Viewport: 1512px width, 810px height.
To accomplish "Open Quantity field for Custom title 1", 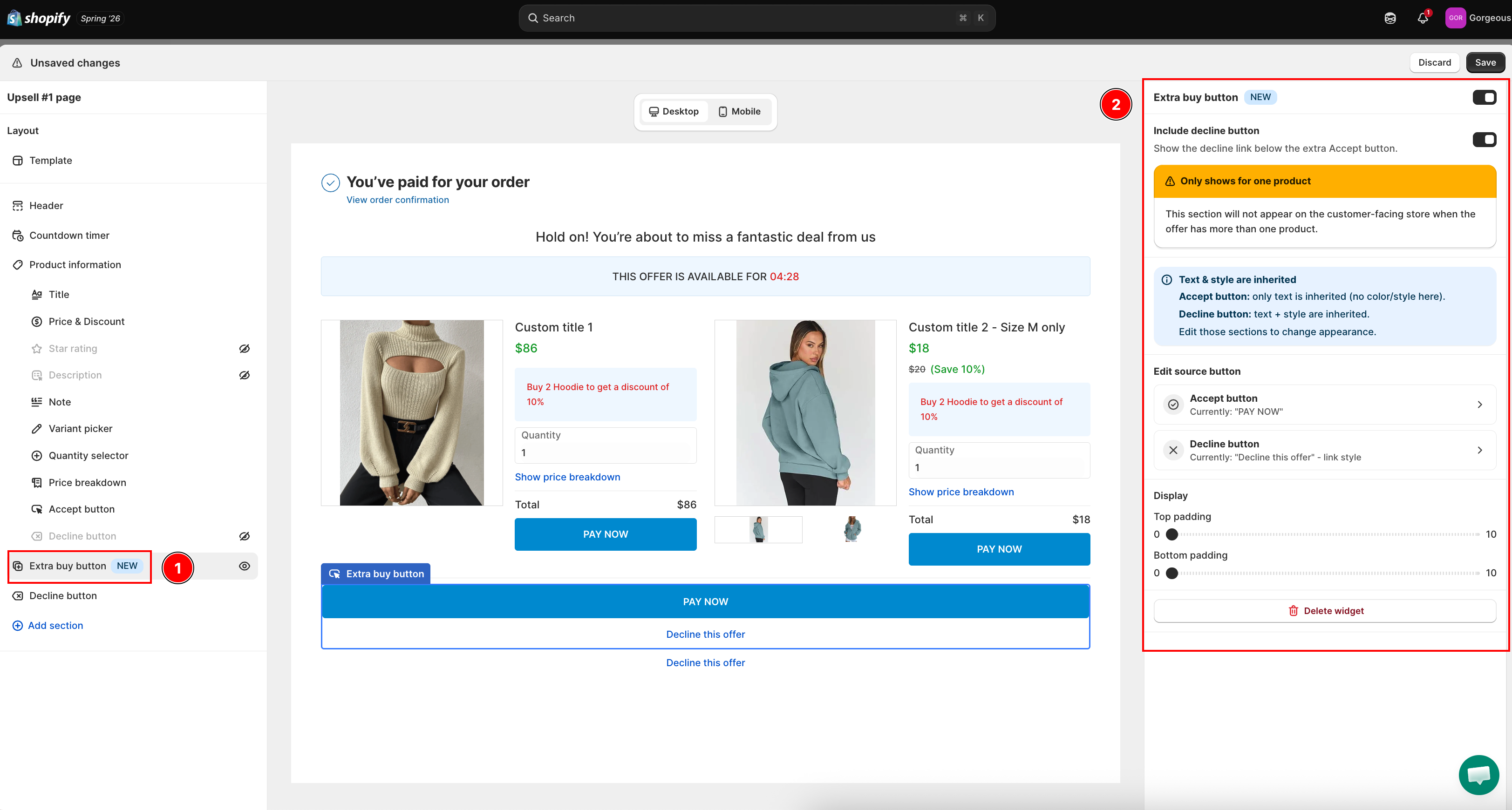I will click(605, 445).
